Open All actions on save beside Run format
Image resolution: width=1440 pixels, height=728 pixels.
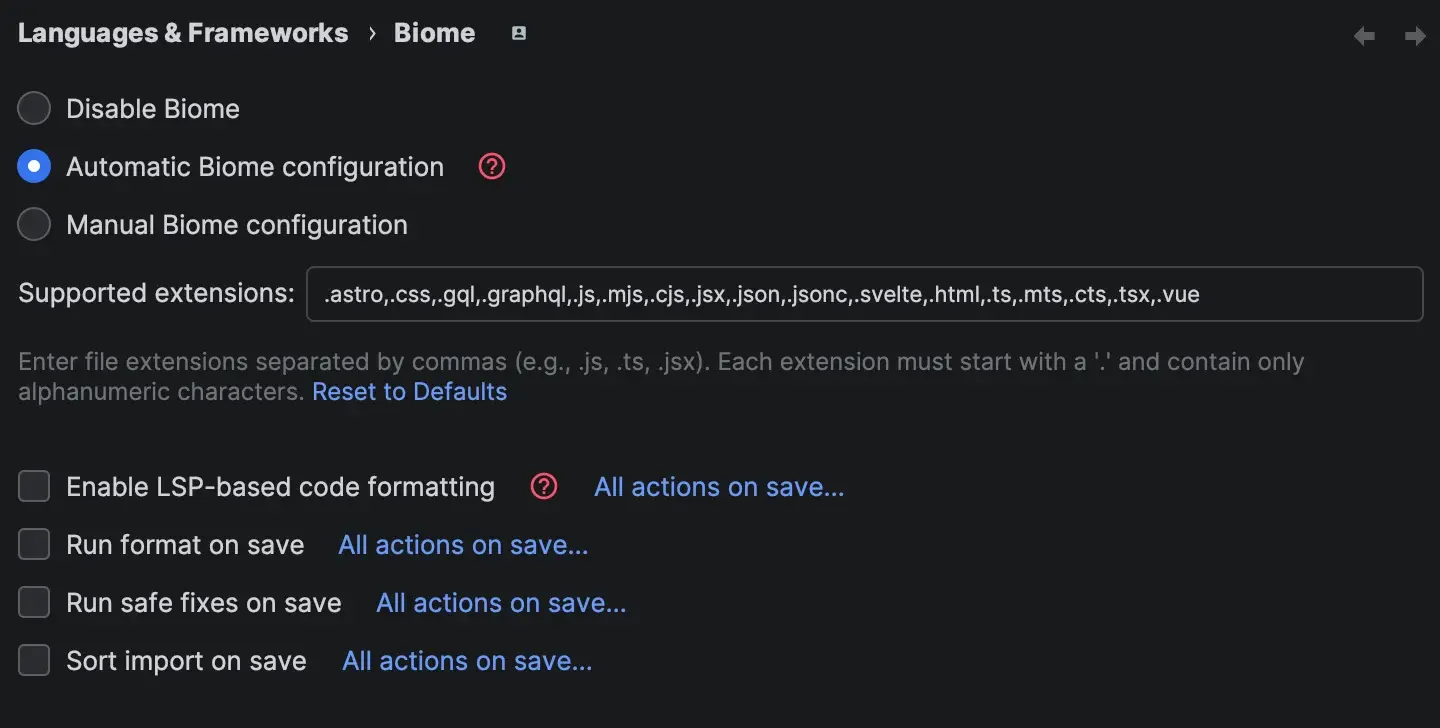462,545
